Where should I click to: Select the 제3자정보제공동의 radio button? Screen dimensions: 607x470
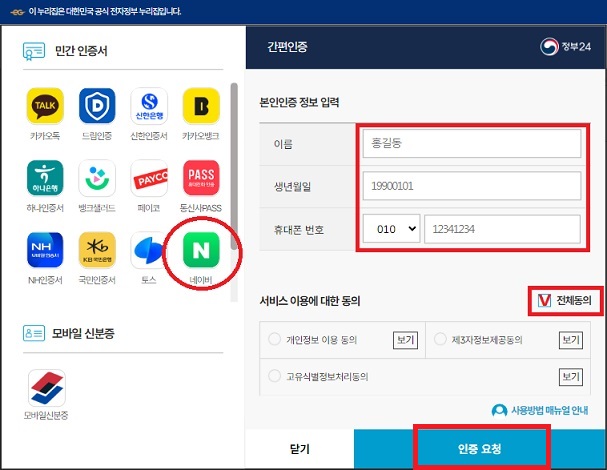440,339
